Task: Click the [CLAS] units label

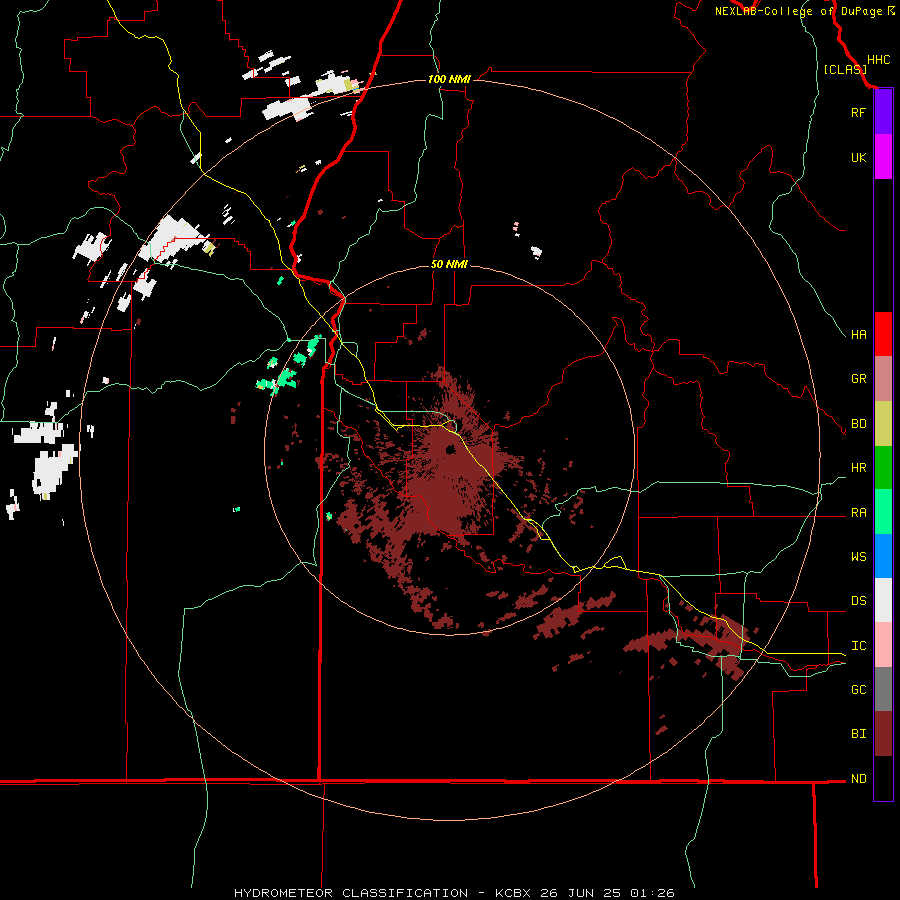Action: (845, 70)
